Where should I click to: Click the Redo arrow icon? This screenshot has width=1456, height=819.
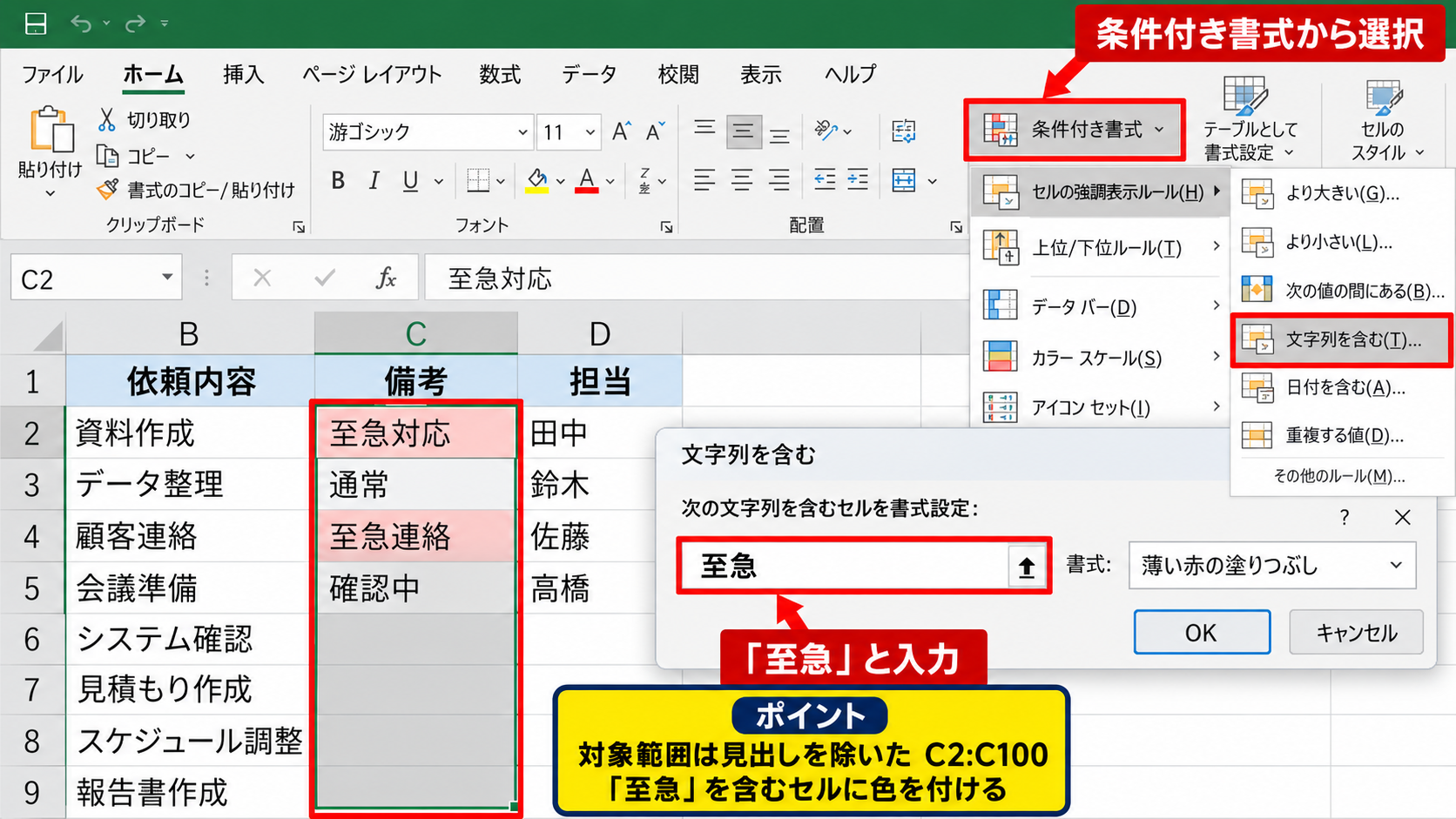(x=135, y=23)
